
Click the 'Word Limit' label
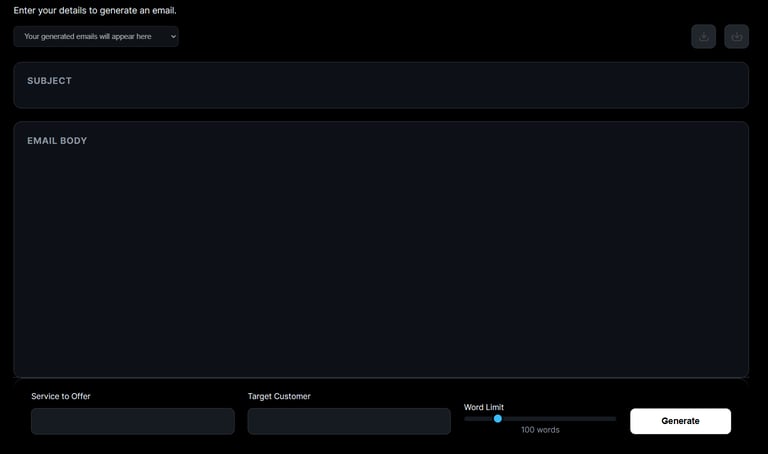[x=484, y=407]
